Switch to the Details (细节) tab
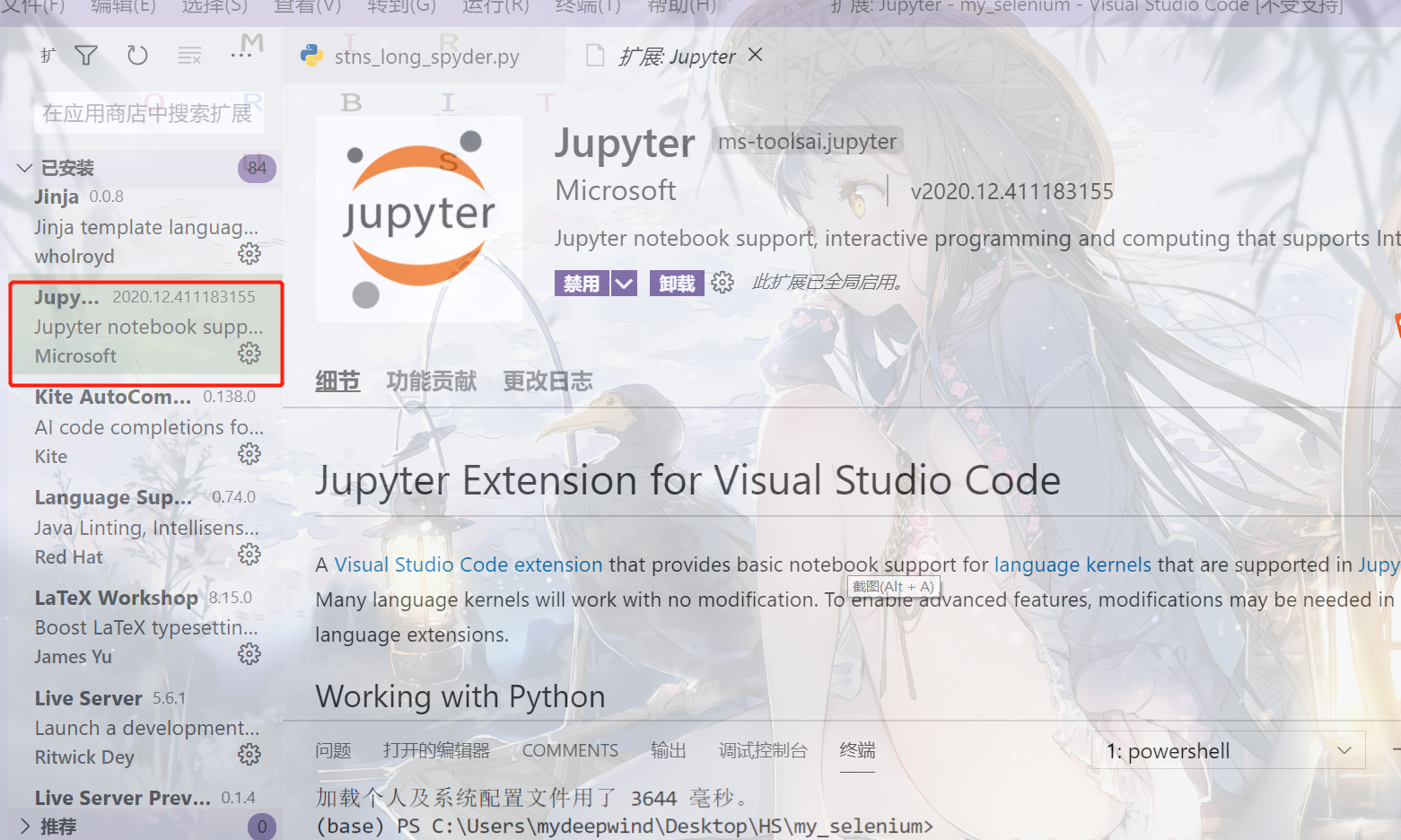1401x840 pixels. pos(337,381)
